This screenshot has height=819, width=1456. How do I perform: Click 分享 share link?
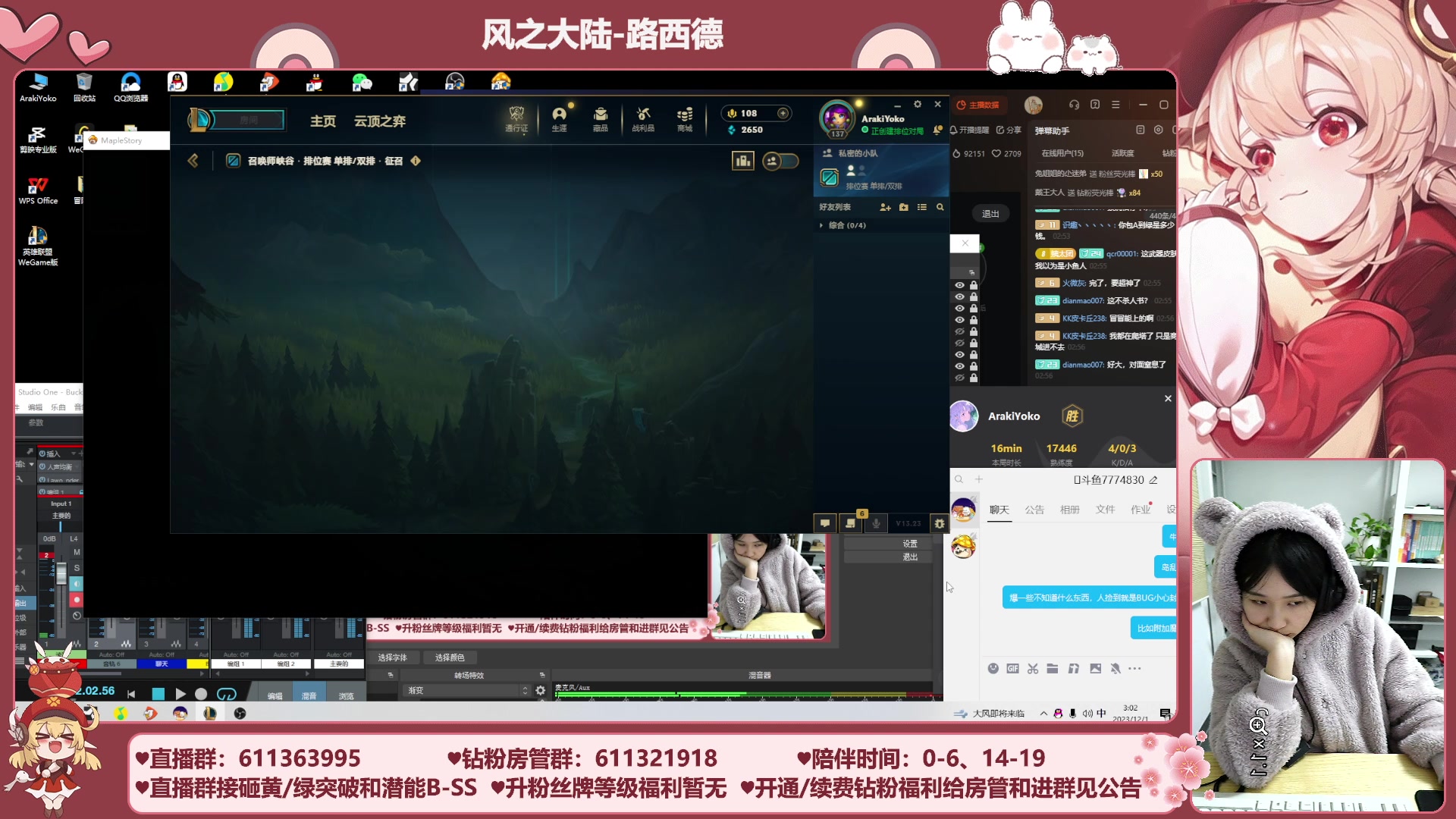1009,130
